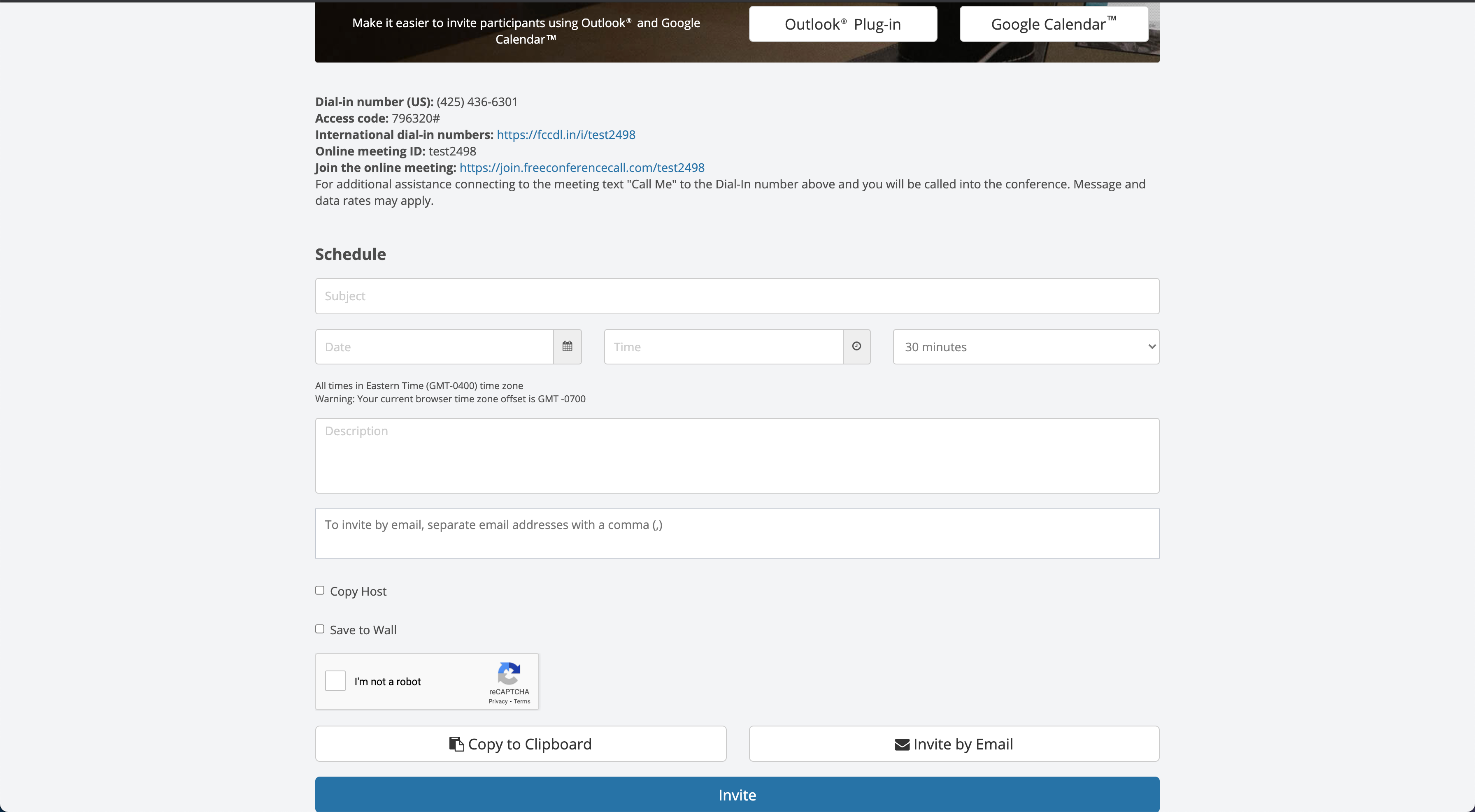Focus the Description text area
The image size is (1475, 812).
[x=737, y=455]
